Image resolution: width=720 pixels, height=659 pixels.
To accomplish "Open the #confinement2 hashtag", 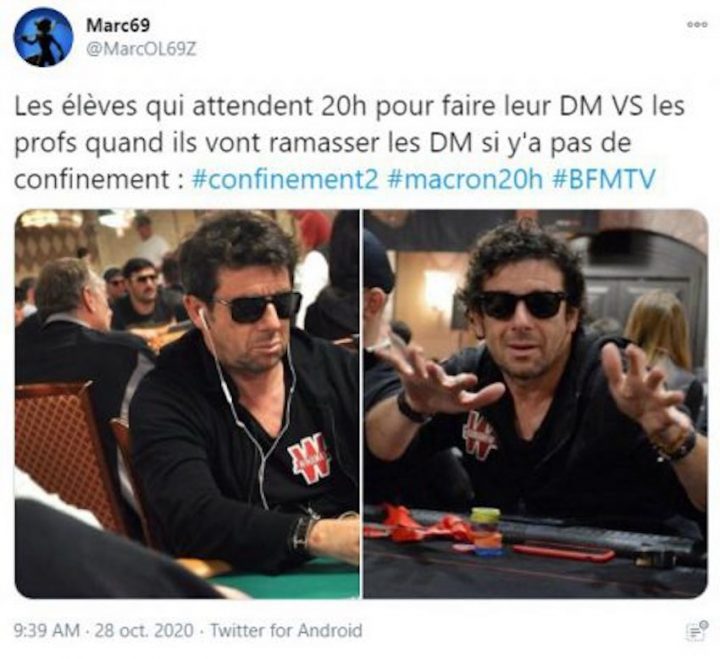I will click(x=284, y=179).
